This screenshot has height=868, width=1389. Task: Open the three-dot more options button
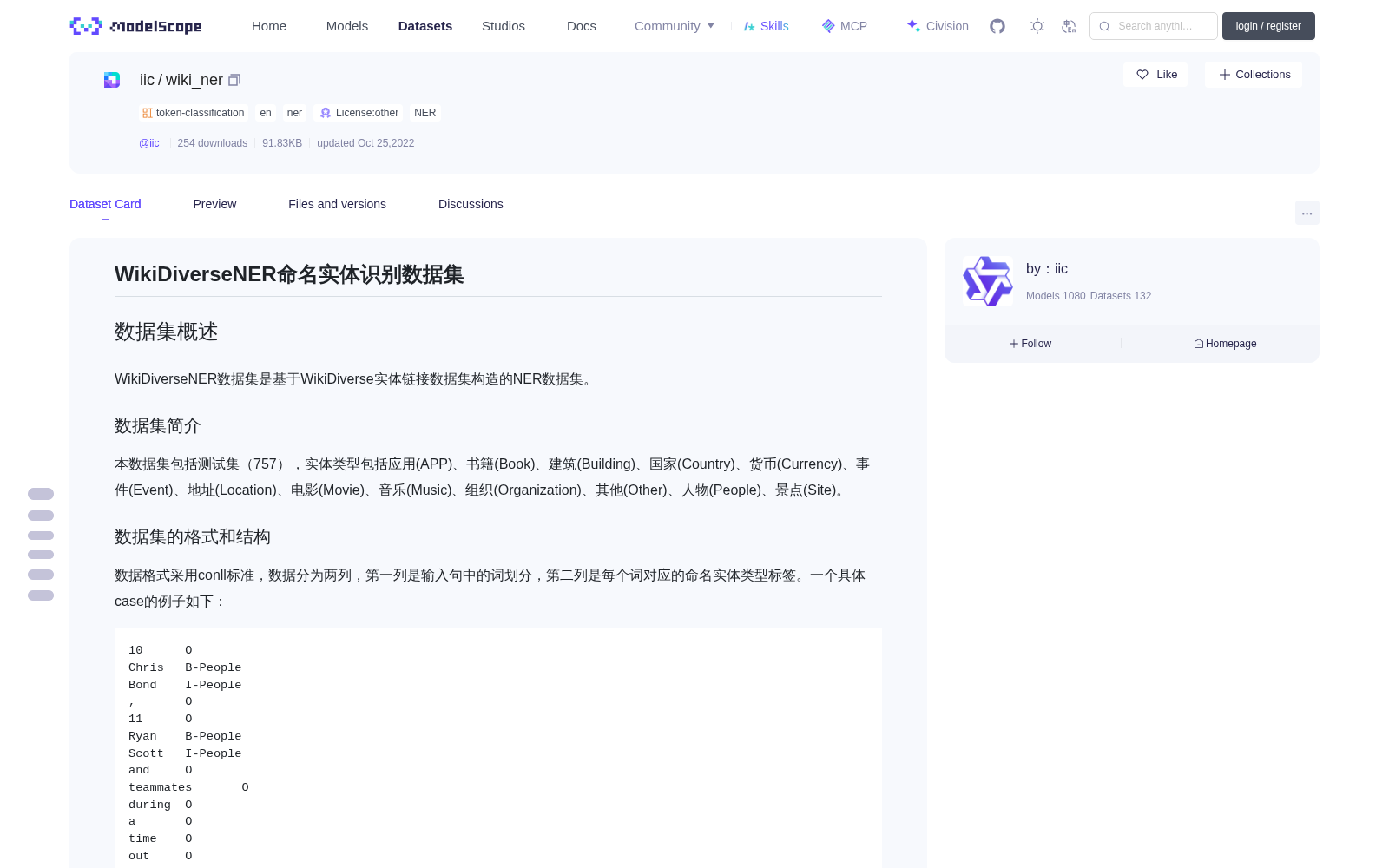coord(1307,213)
